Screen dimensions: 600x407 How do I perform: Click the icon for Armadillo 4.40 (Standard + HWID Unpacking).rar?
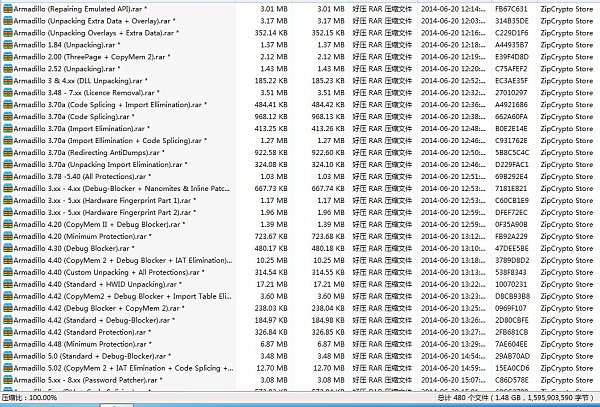8,284
